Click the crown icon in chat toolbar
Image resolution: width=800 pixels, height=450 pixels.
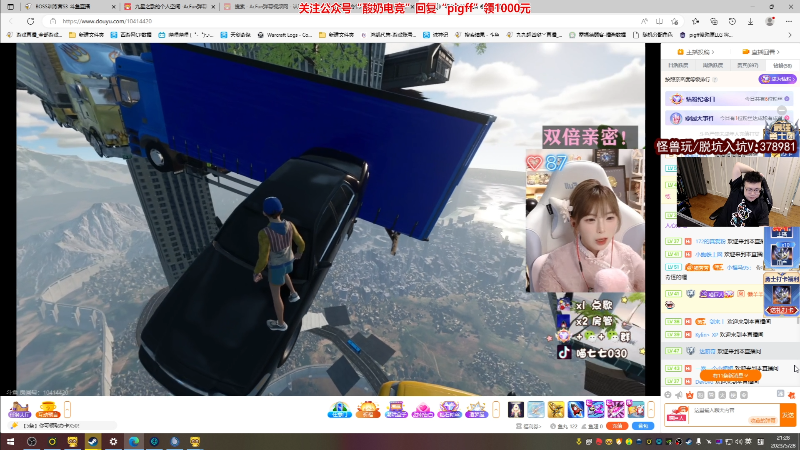pyautogui.click(x=690, y=395)
